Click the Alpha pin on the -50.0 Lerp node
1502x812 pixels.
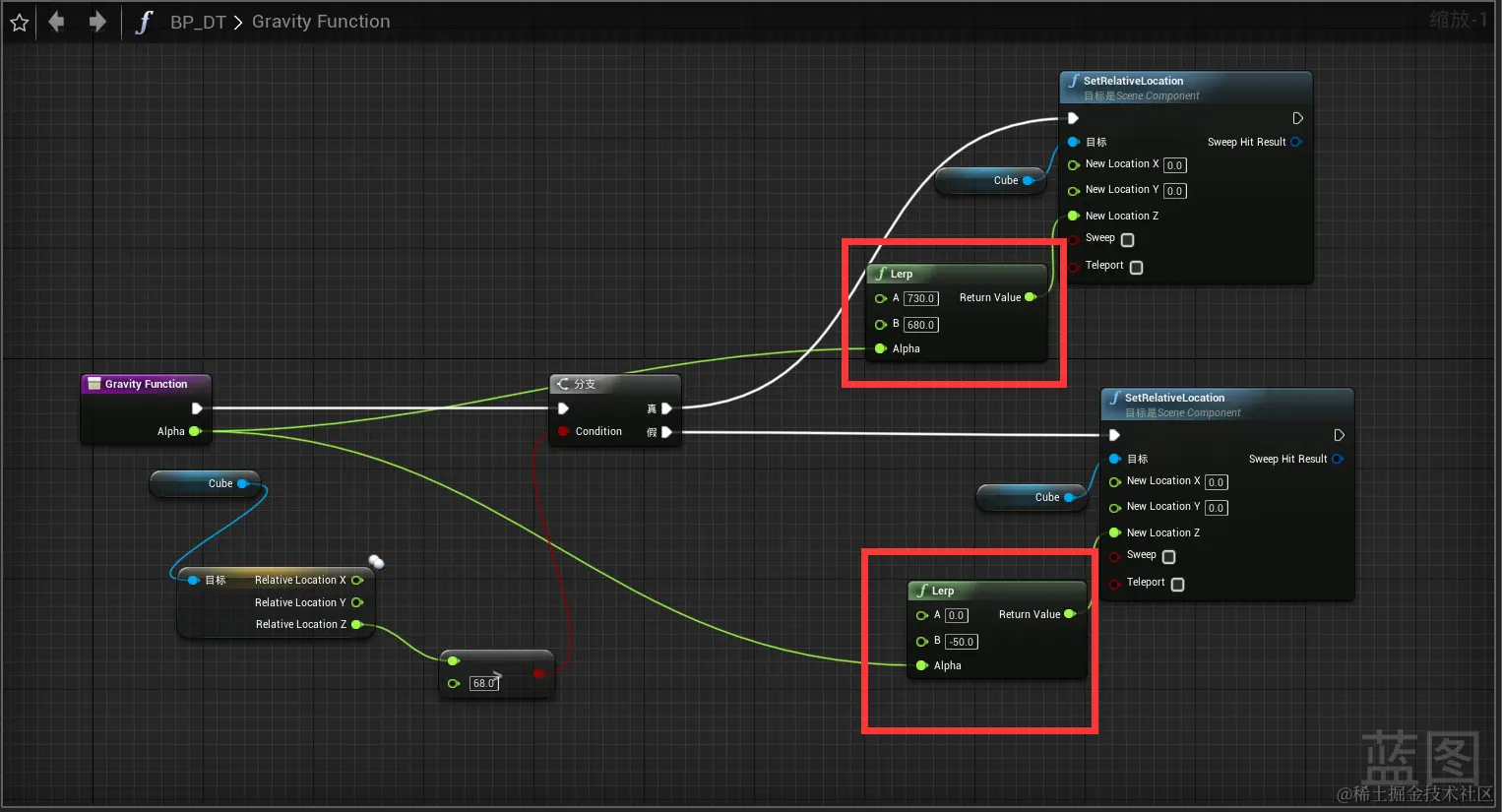tap(922, 665)
